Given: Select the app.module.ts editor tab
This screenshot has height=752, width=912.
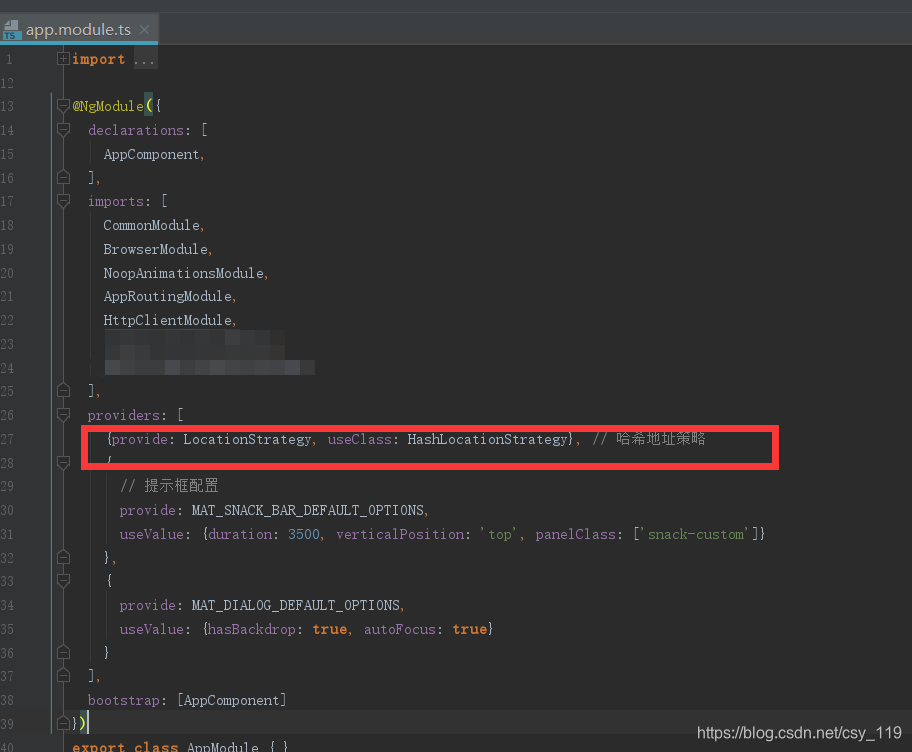Looking at the screenshot, I should pos(79,29).
